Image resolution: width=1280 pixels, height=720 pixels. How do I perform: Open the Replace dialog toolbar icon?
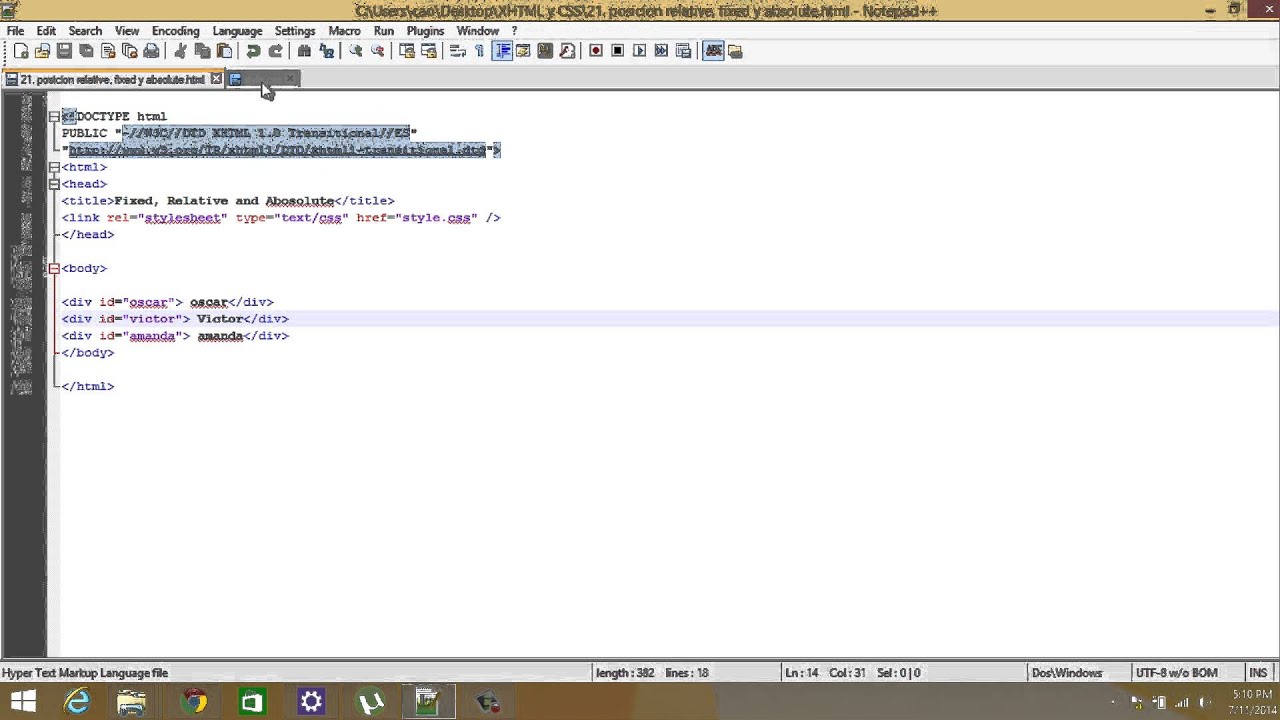coord(326,51)
